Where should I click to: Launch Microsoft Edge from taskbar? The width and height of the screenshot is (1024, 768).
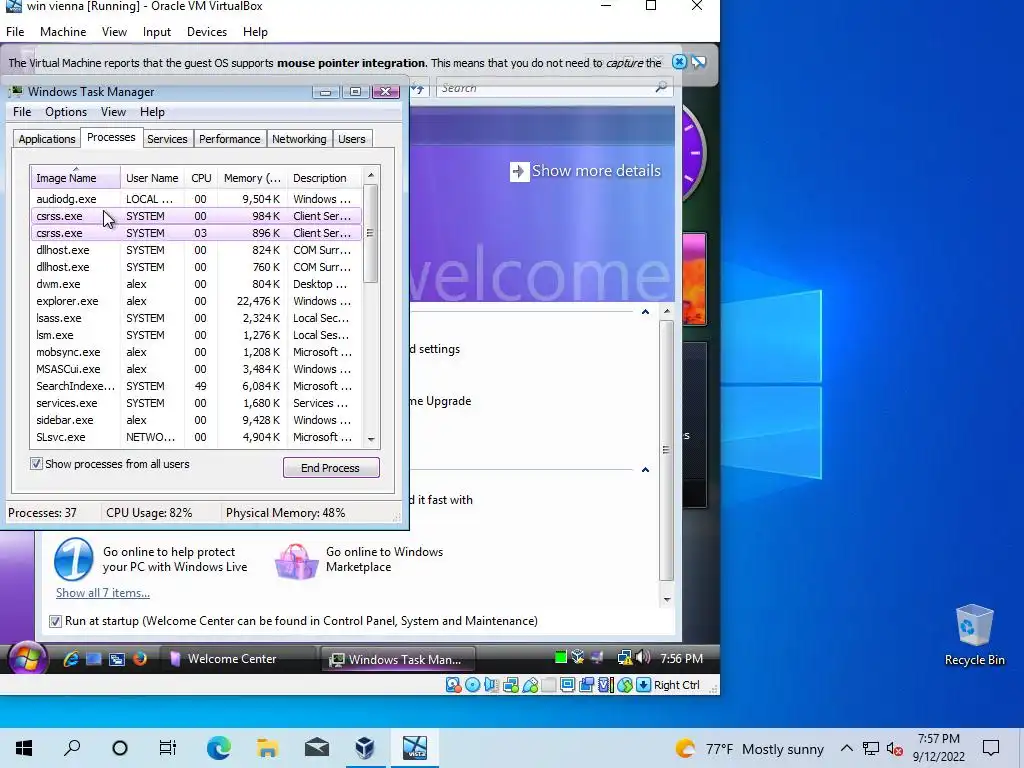tap(218, 748)
